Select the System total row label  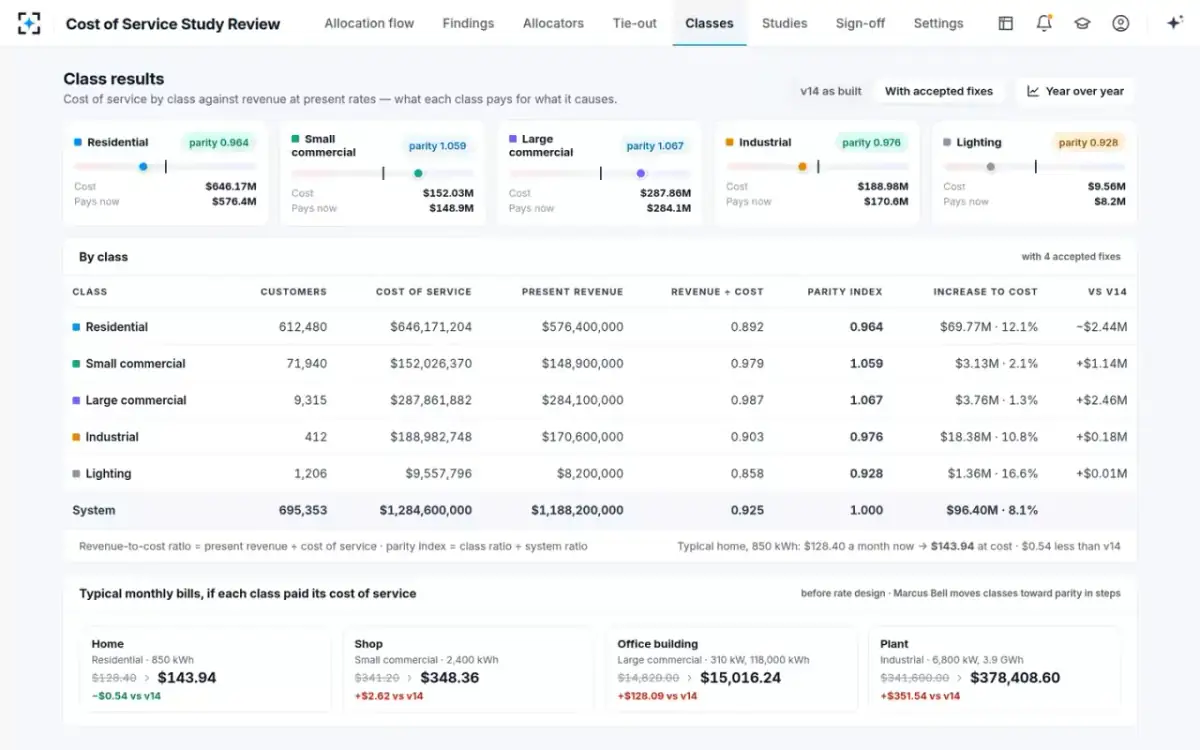[94, 510]
